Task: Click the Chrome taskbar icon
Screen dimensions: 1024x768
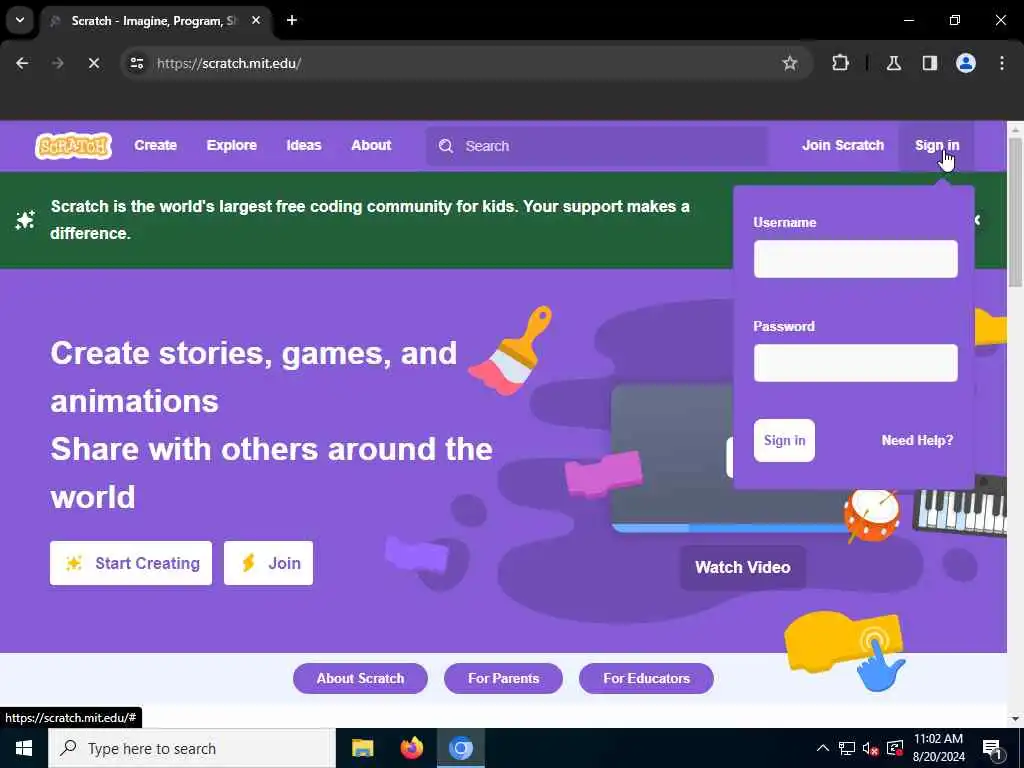Action: (x=460, y=748)
